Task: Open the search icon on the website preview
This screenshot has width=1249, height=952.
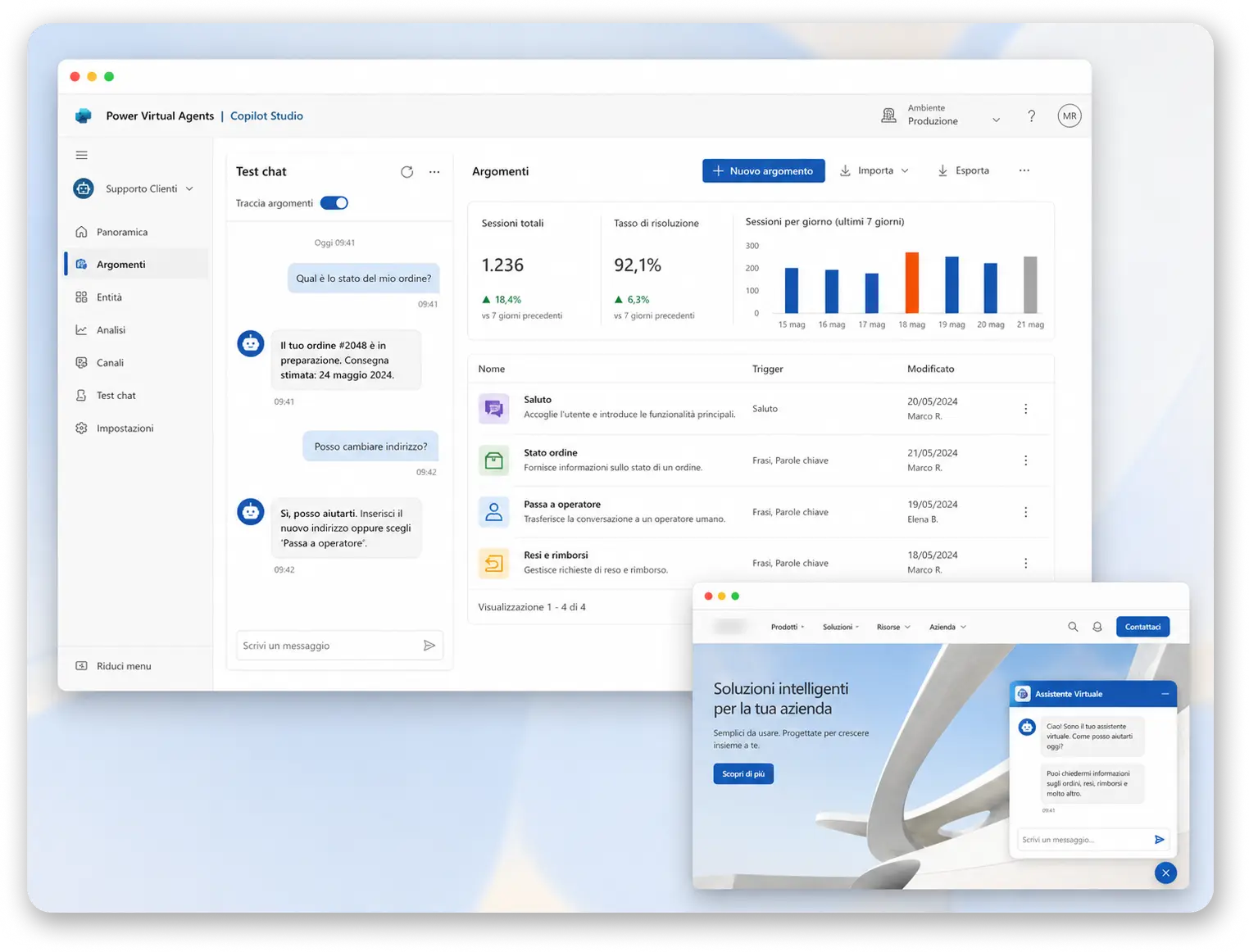Action: point(1073,627)
